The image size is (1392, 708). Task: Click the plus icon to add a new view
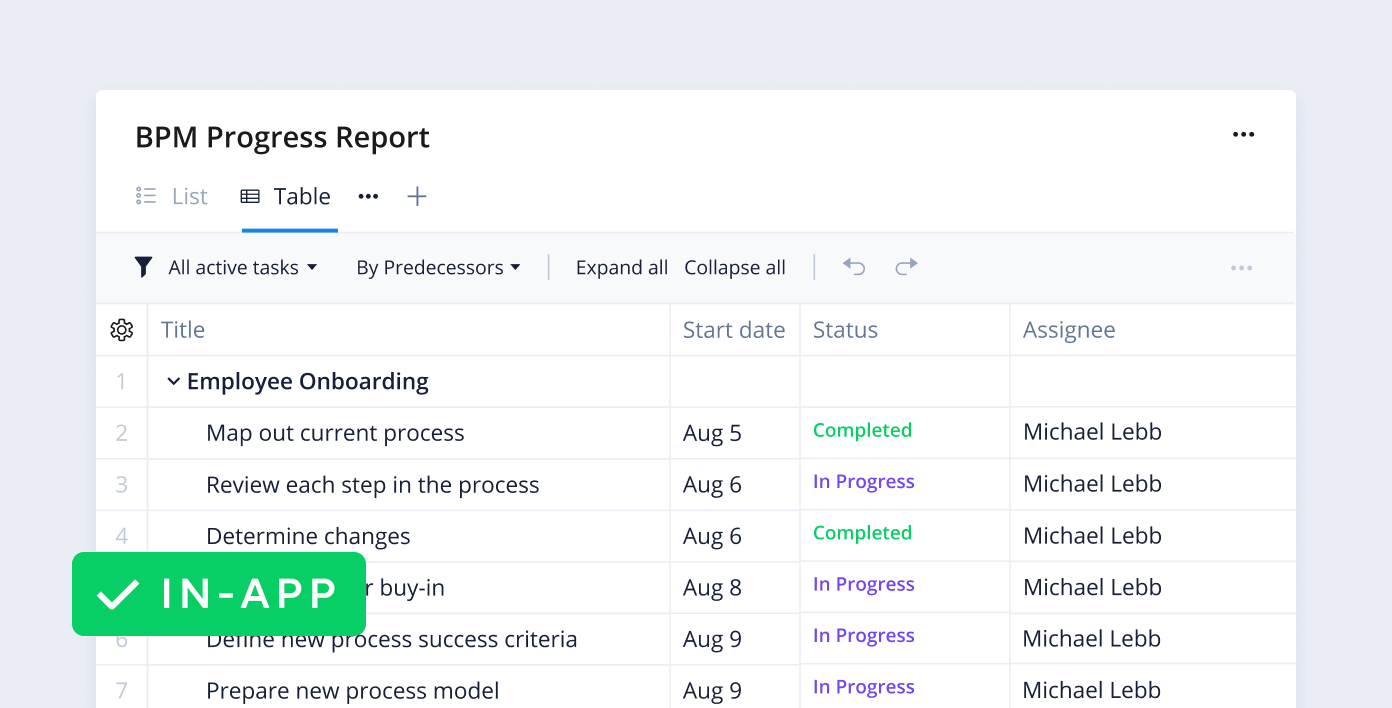coord(417,196)
